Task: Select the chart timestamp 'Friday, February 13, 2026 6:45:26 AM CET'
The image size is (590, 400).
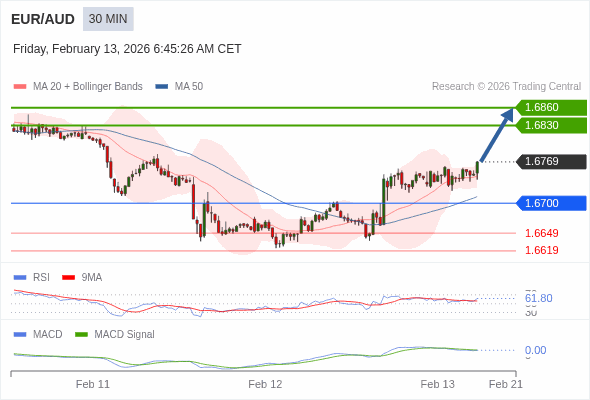Action: pos(127,49)
